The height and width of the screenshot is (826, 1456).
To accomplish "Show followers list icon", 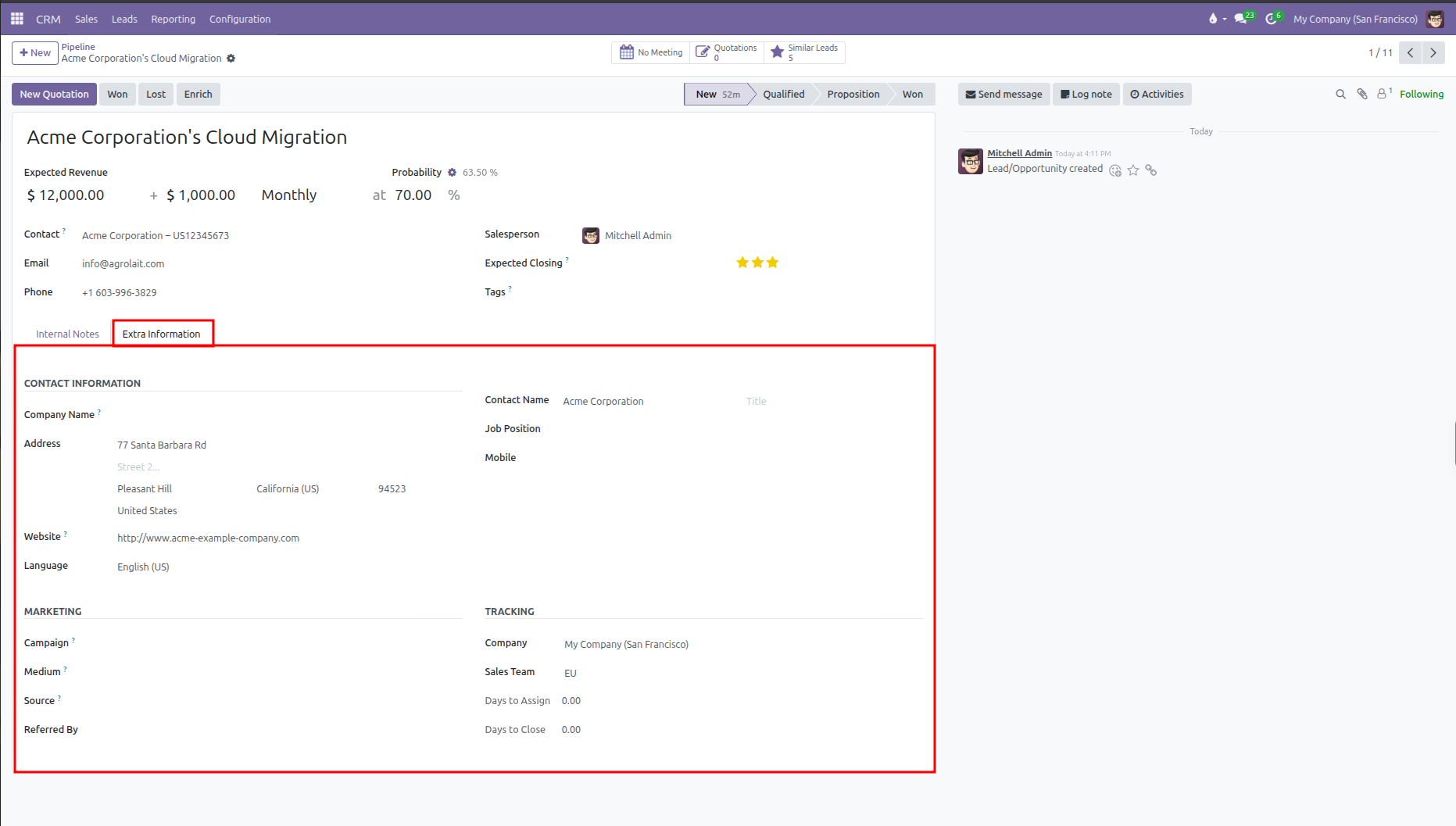I will (1384, 94).
